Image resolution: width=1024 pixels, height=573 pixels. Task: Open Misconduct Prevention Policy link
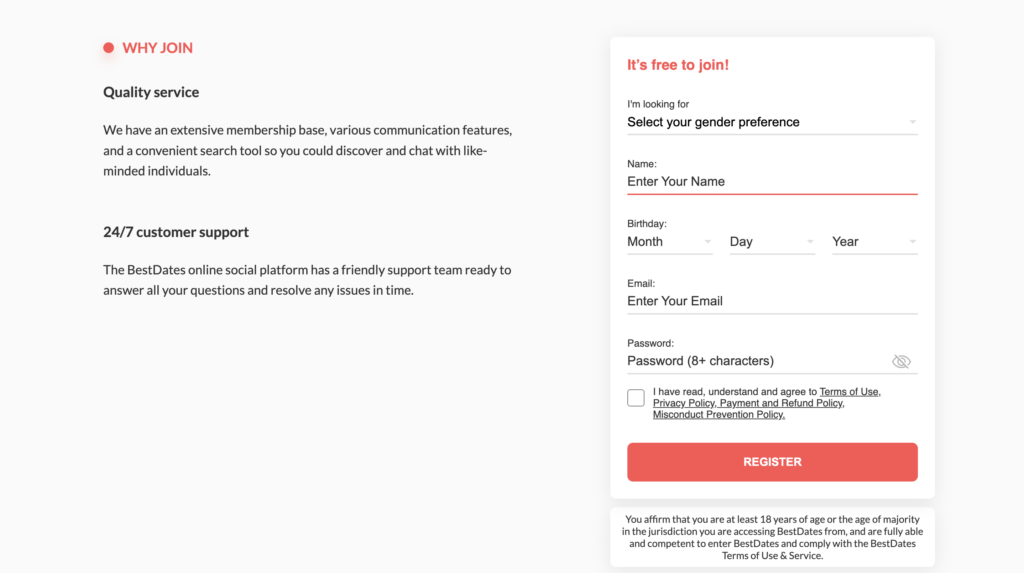coord(718,415)
